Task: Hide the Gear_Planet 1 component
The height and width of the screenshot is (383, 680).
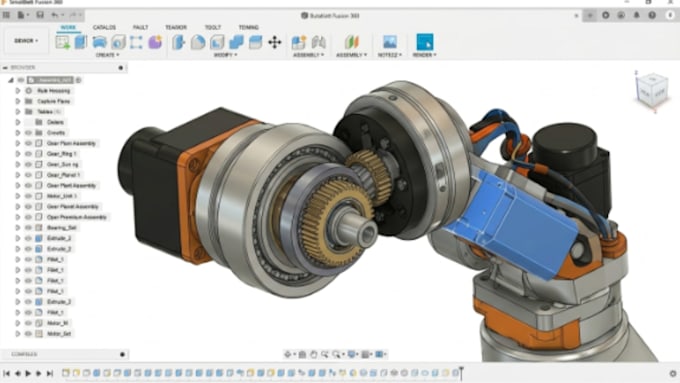Action: [29, 175]
